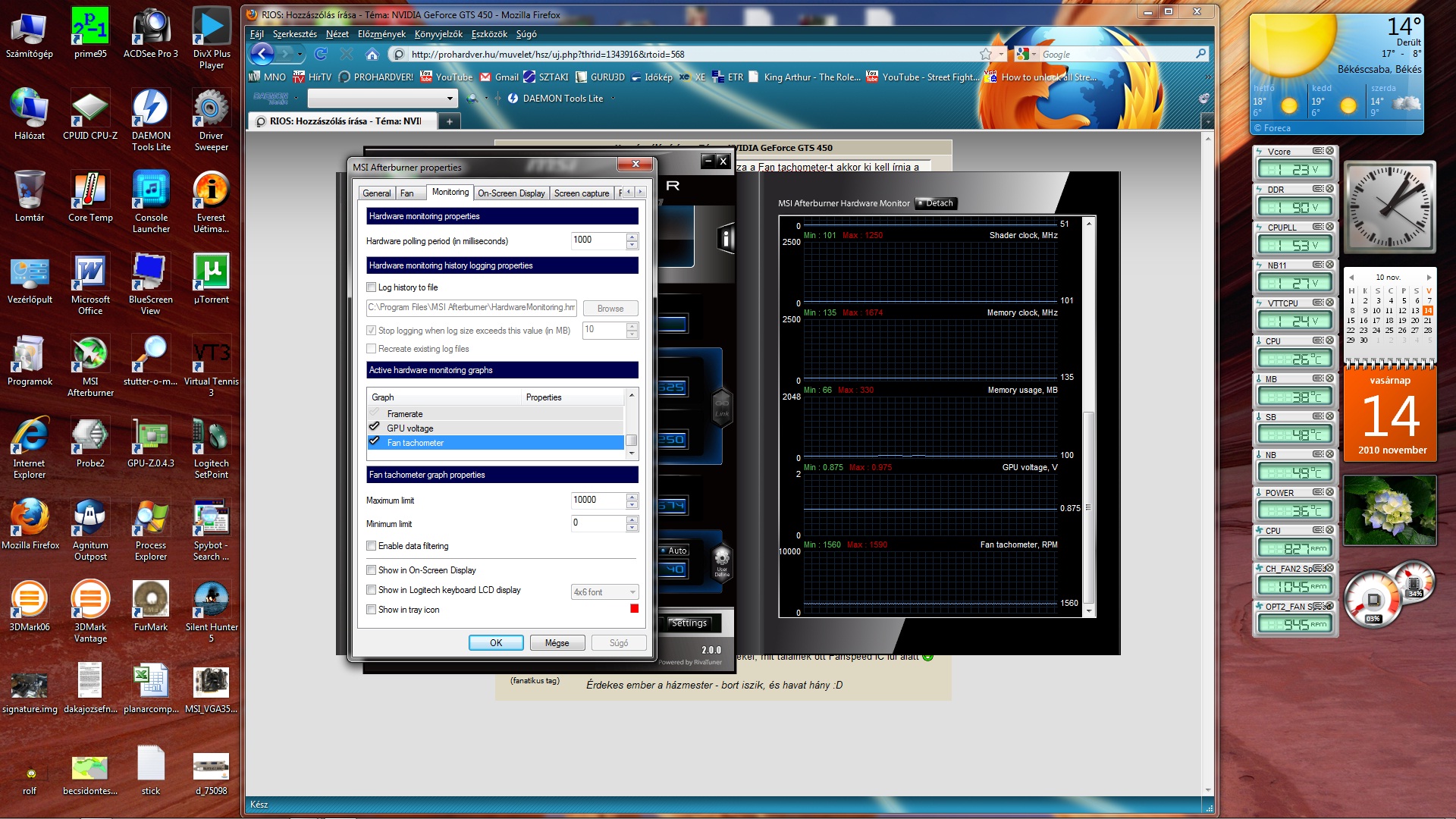Open Process Explorer shortcut
The image size is (1456, 819).
coord(151,529)
